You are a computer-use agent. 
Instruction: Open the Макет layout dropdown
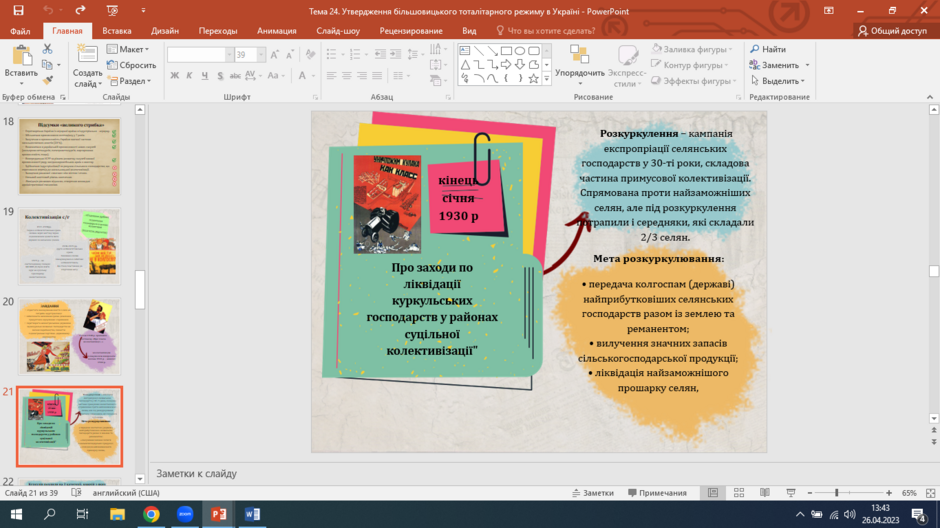click(x=128, y=49)
